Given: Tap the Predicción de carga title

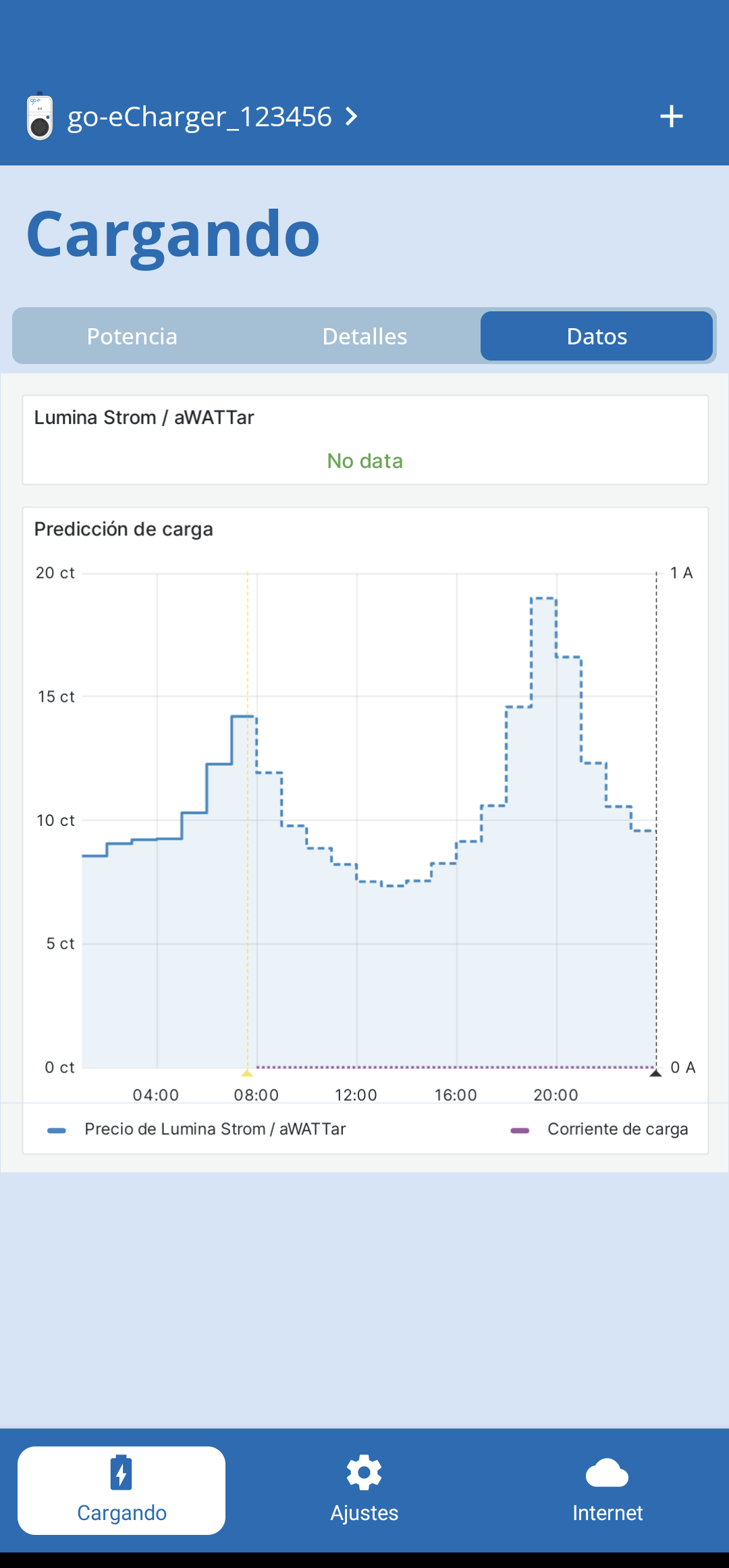Looking at the screenshot, I should (124, 529).
